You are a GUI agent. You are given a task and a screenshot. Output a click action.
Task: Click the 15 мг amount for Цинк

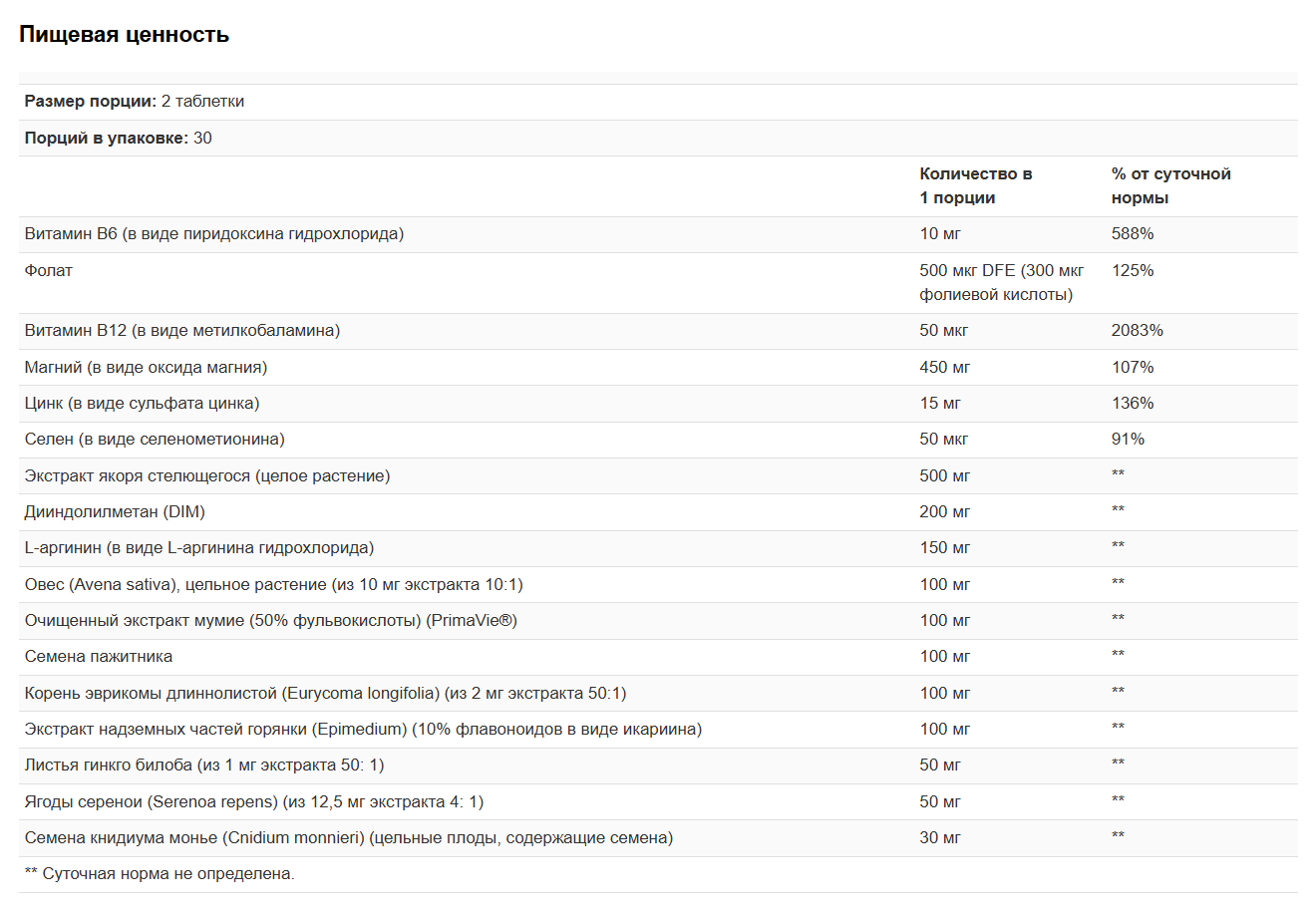[x=940, y=403]
